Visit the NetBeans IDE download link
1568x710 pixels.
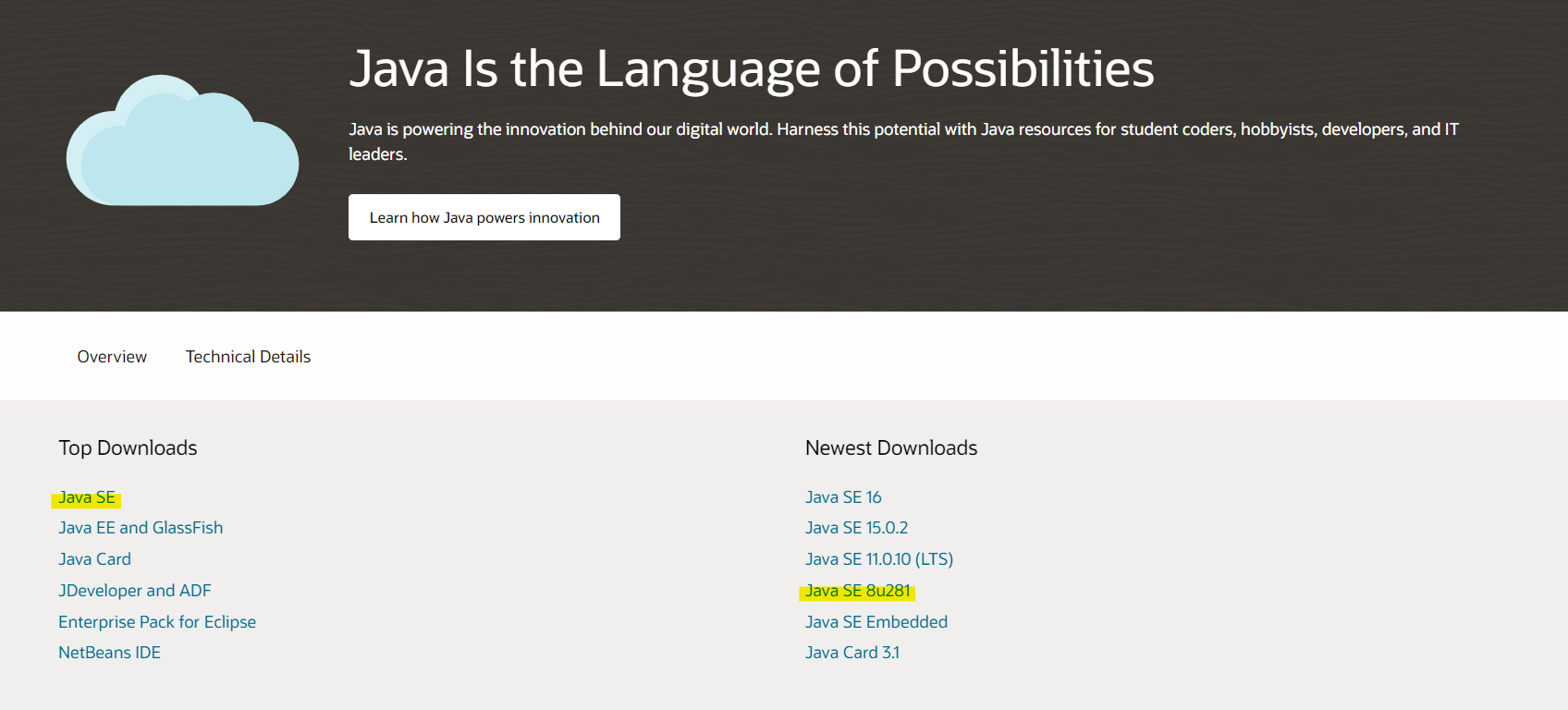[x=109, y=653]
